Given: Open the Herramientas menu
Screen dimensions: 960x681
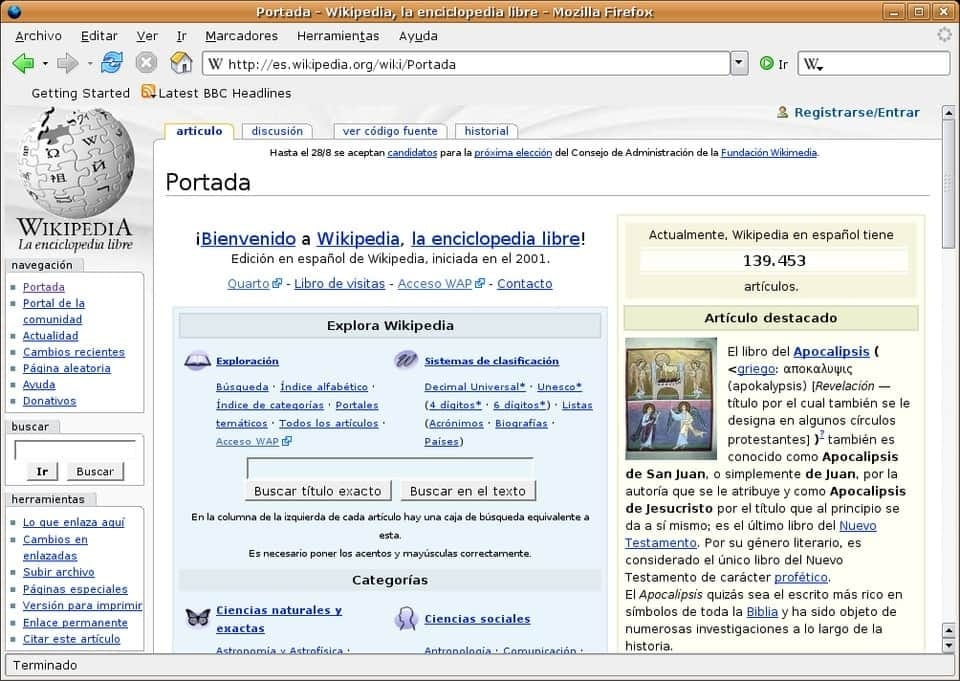Looking at the screenshot, I should [x=338, y=36].
